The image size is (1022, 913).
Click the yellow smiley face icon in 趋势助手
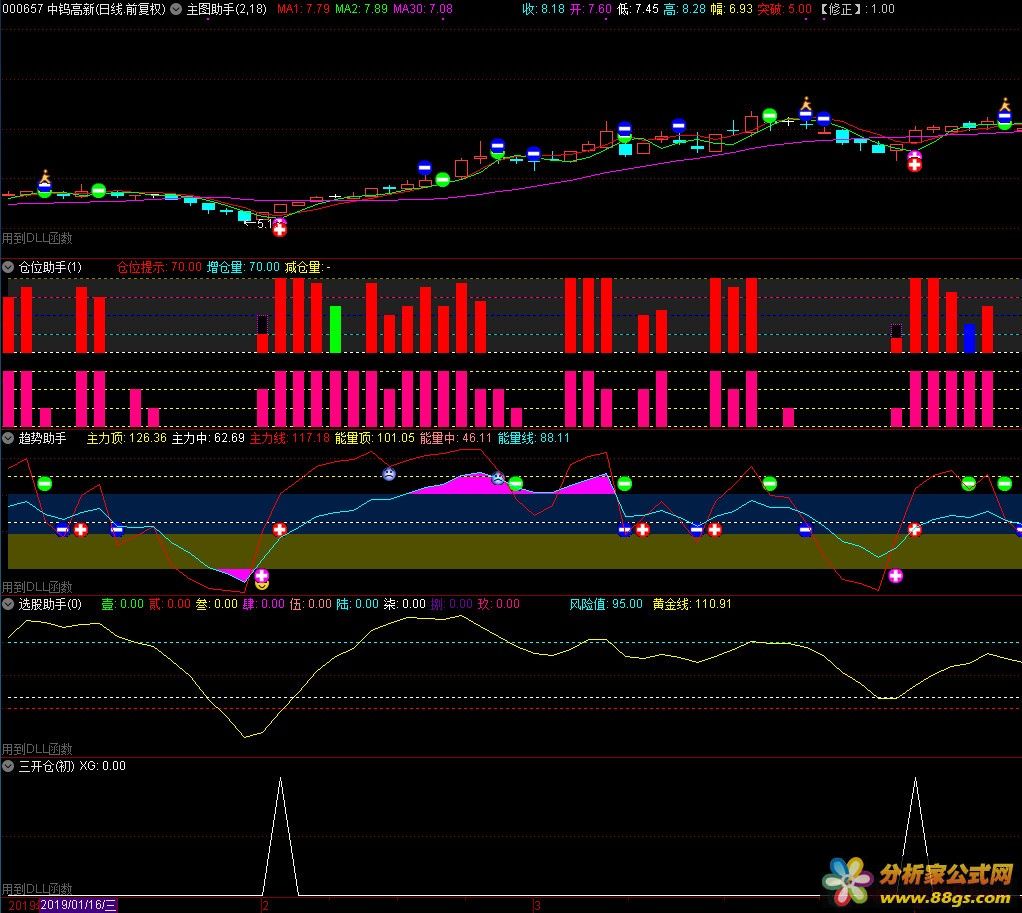pos(261,585)
